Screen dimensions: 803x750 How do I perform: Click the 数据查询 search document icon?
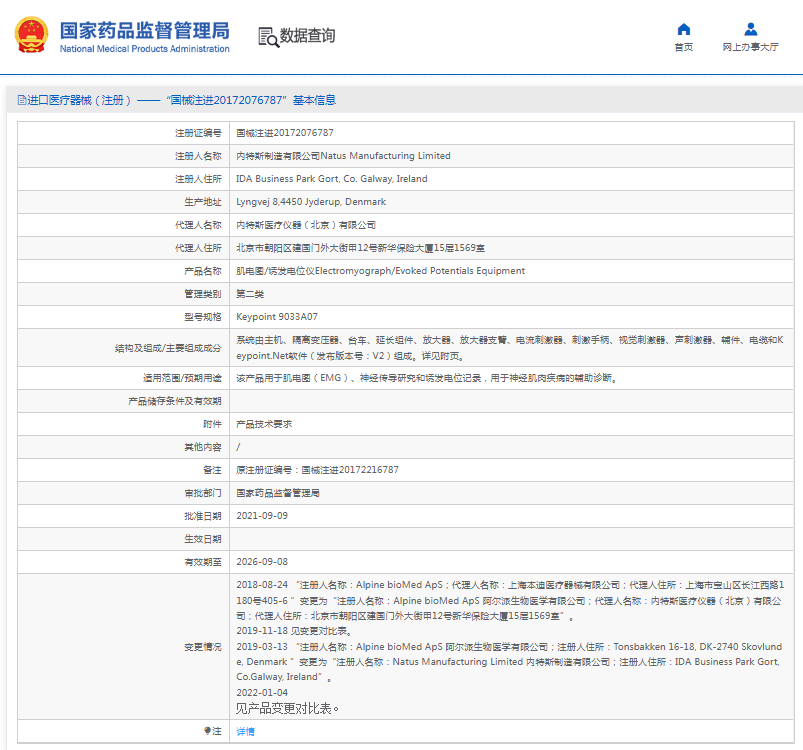[267, 37]
